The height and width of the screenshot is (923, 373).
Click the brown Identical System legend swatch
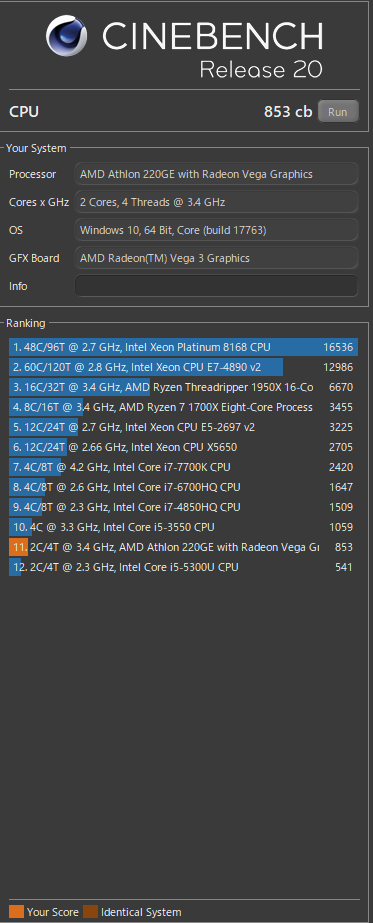pyautogui.click(x=91, y=912)
